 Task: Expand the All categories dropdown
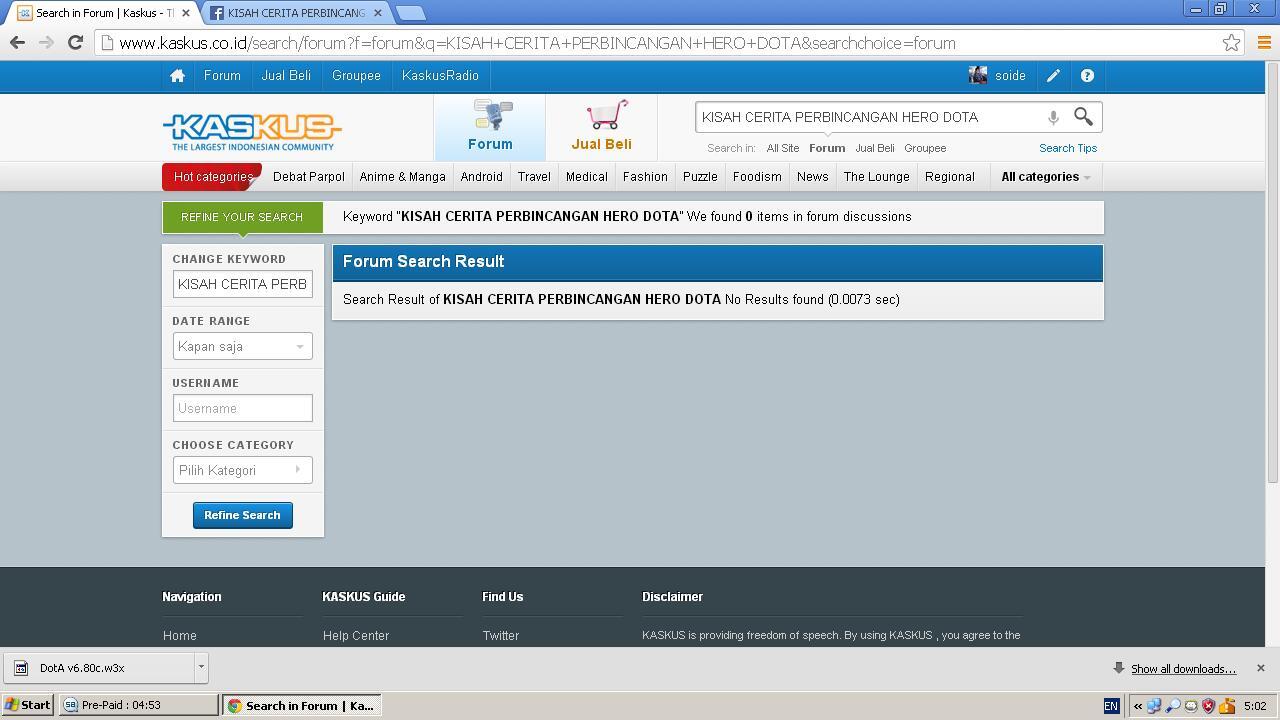(1046, 177)
